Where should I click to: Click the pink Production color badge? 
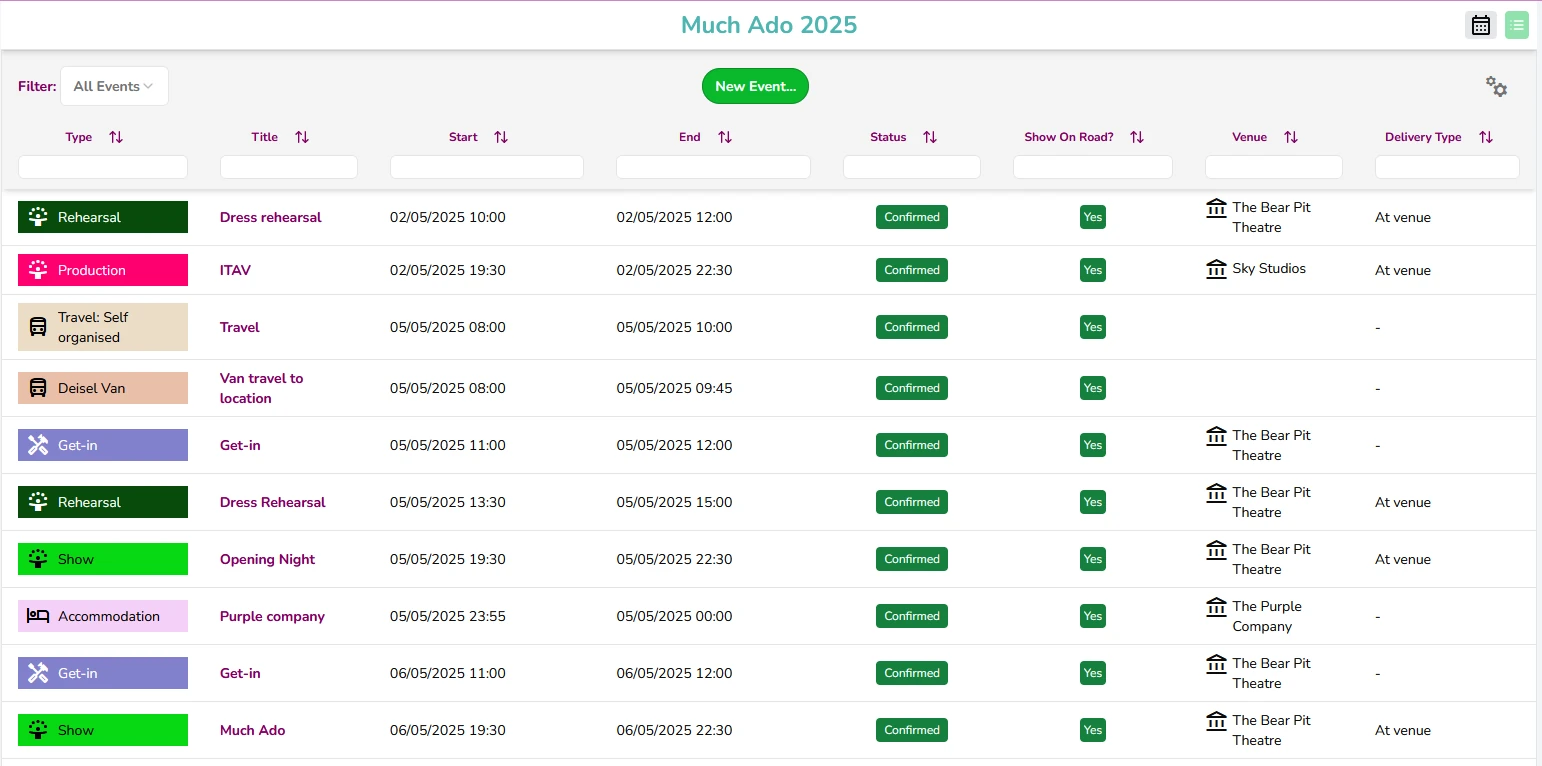point(102,270)
